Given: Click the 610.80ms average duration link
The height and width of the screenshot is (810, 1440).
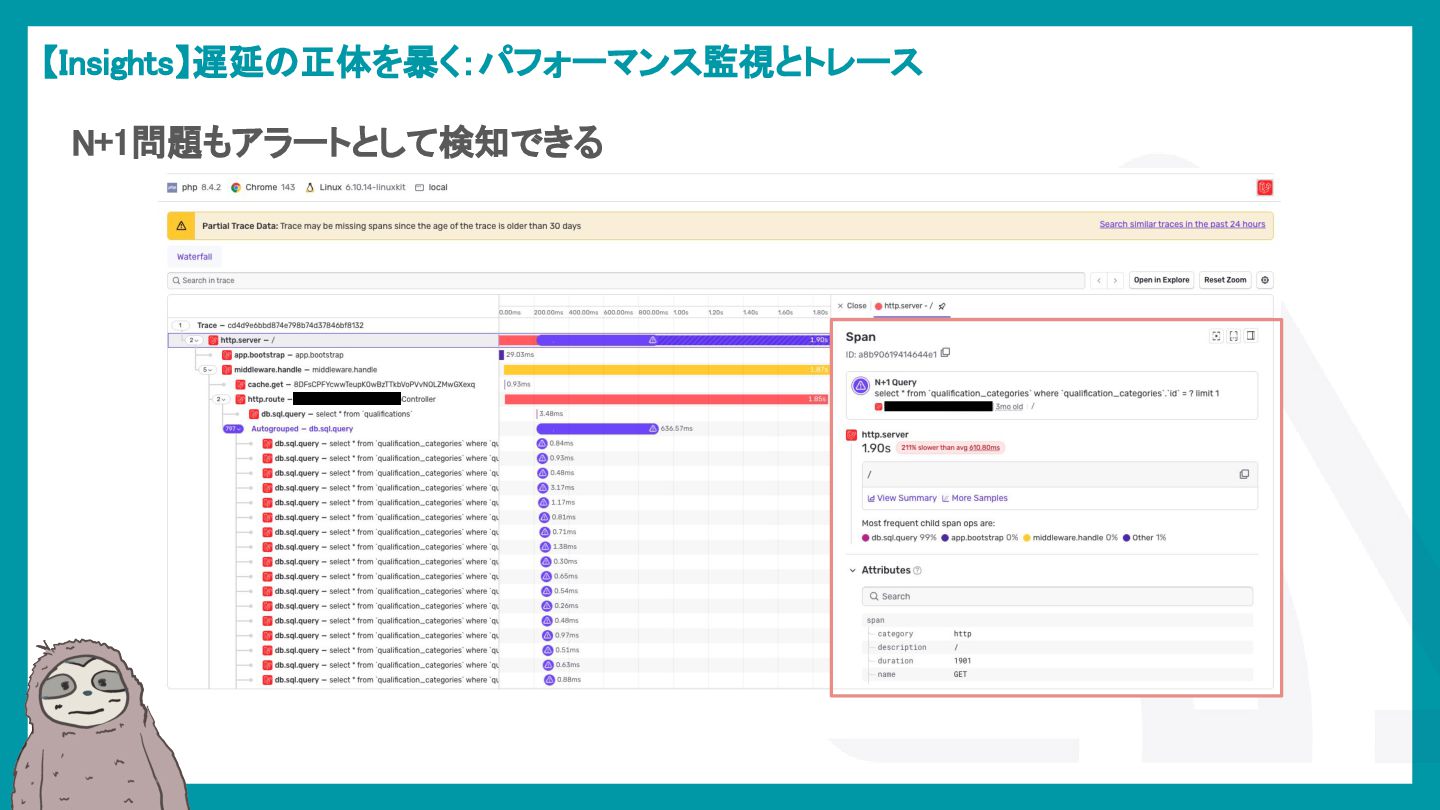Looking at the screenshot, I should click(x=985, y=448).
